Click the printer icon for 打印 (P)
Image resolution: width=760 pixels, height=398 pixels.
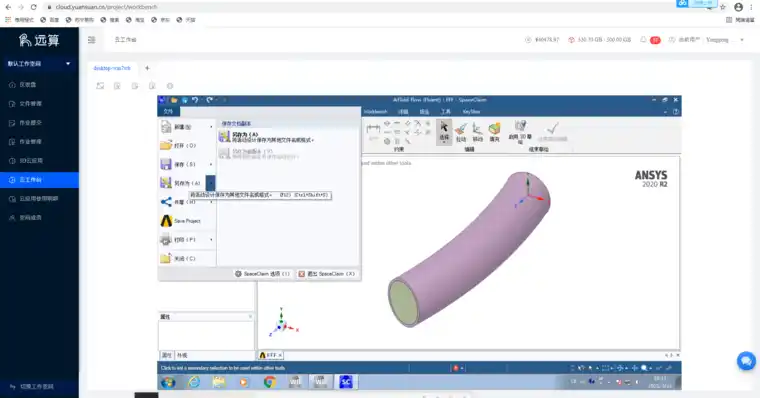coord(166,239)
